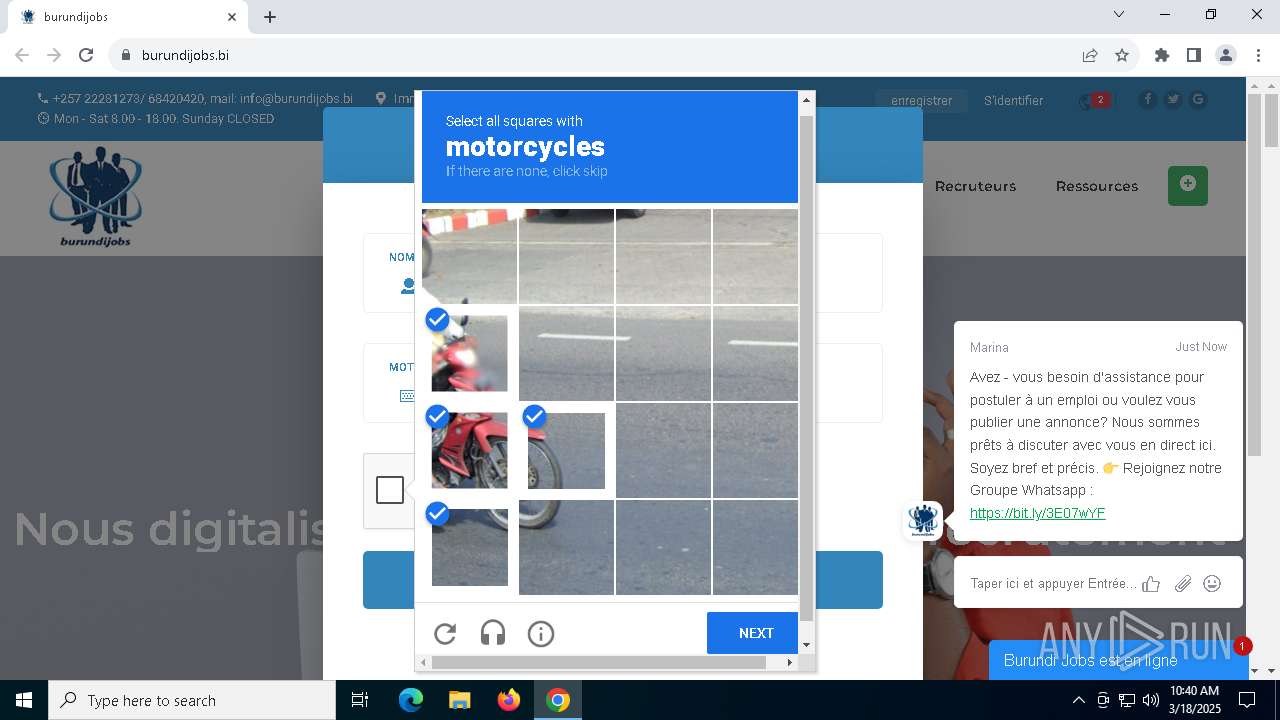This screenshot has height=720, width=1280.
Task: Open Google social icon in header
Action: point(1198,99)
